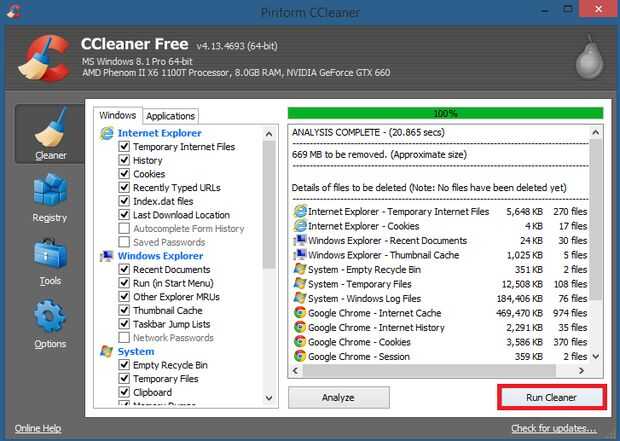Uncheck the IE Cookies checkbox

(124, 174)
